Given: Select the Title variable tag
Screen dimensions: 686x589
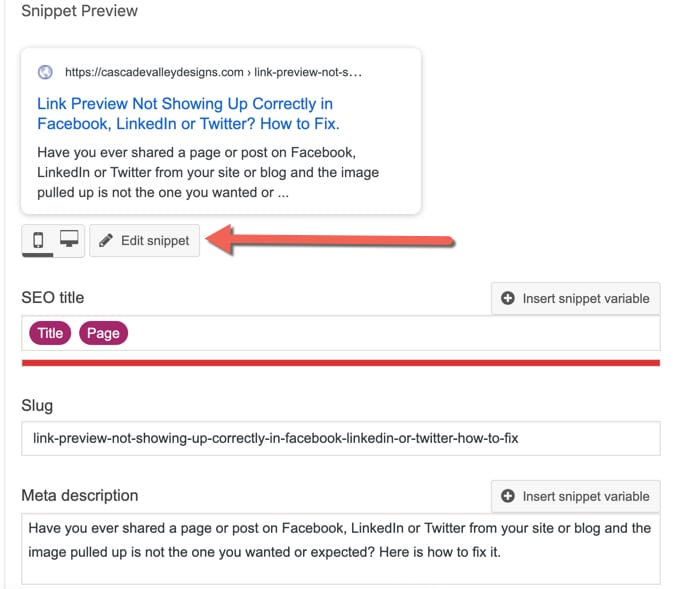Looking at the screenshot, I should (x=50, y=333).
